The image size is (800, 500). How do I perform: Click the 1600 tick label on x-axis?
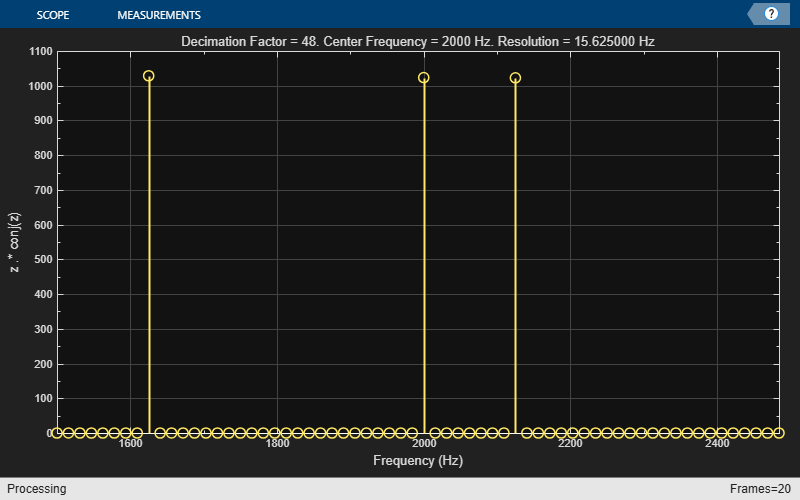click(130, 444)
